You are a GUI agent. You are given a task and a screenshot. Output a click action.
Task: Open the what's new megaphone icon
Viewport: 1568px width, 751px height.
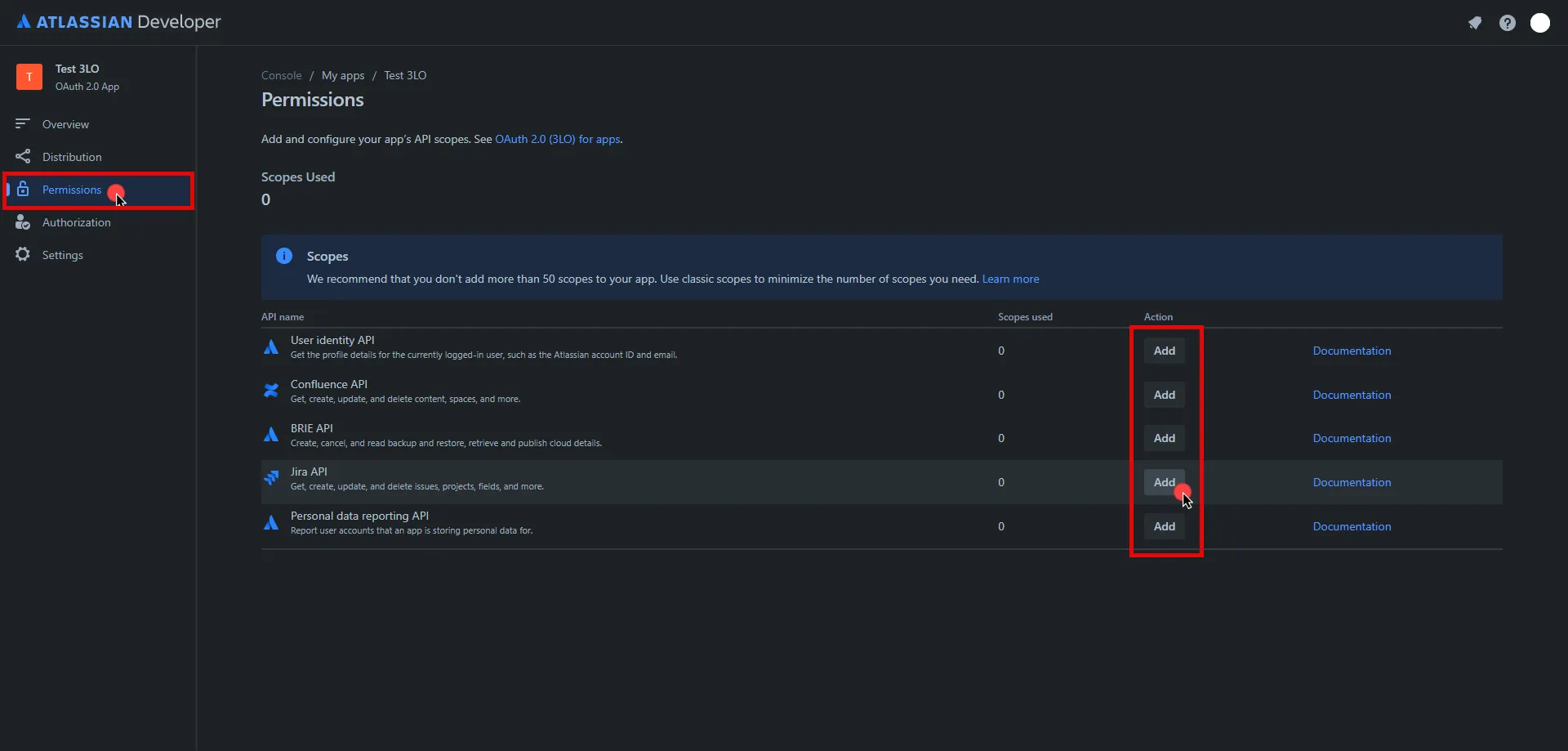[1475, 23]
